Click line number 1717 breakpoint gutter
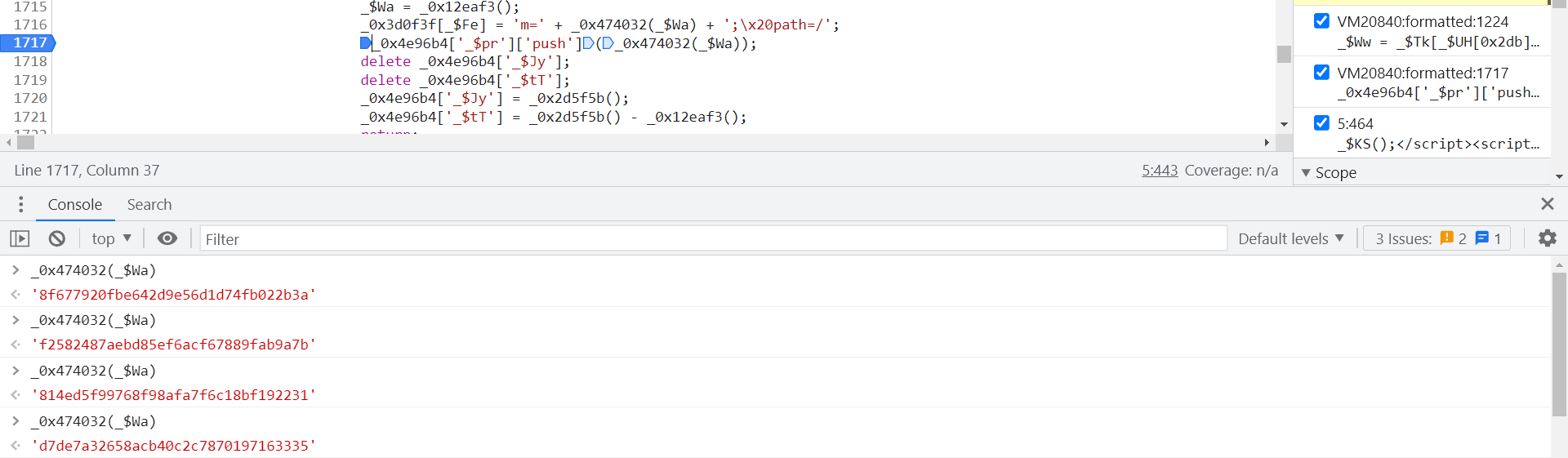The image size is (1568, 458). coord(29,42)
